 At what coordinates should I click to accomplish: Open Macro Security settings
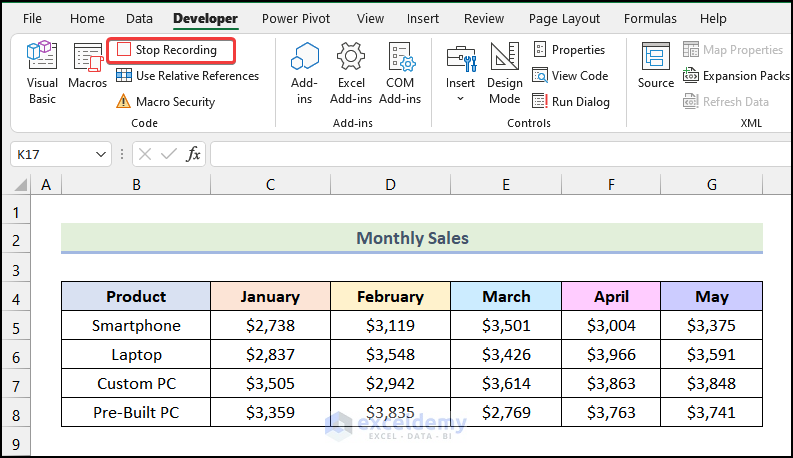pos(165,101)
